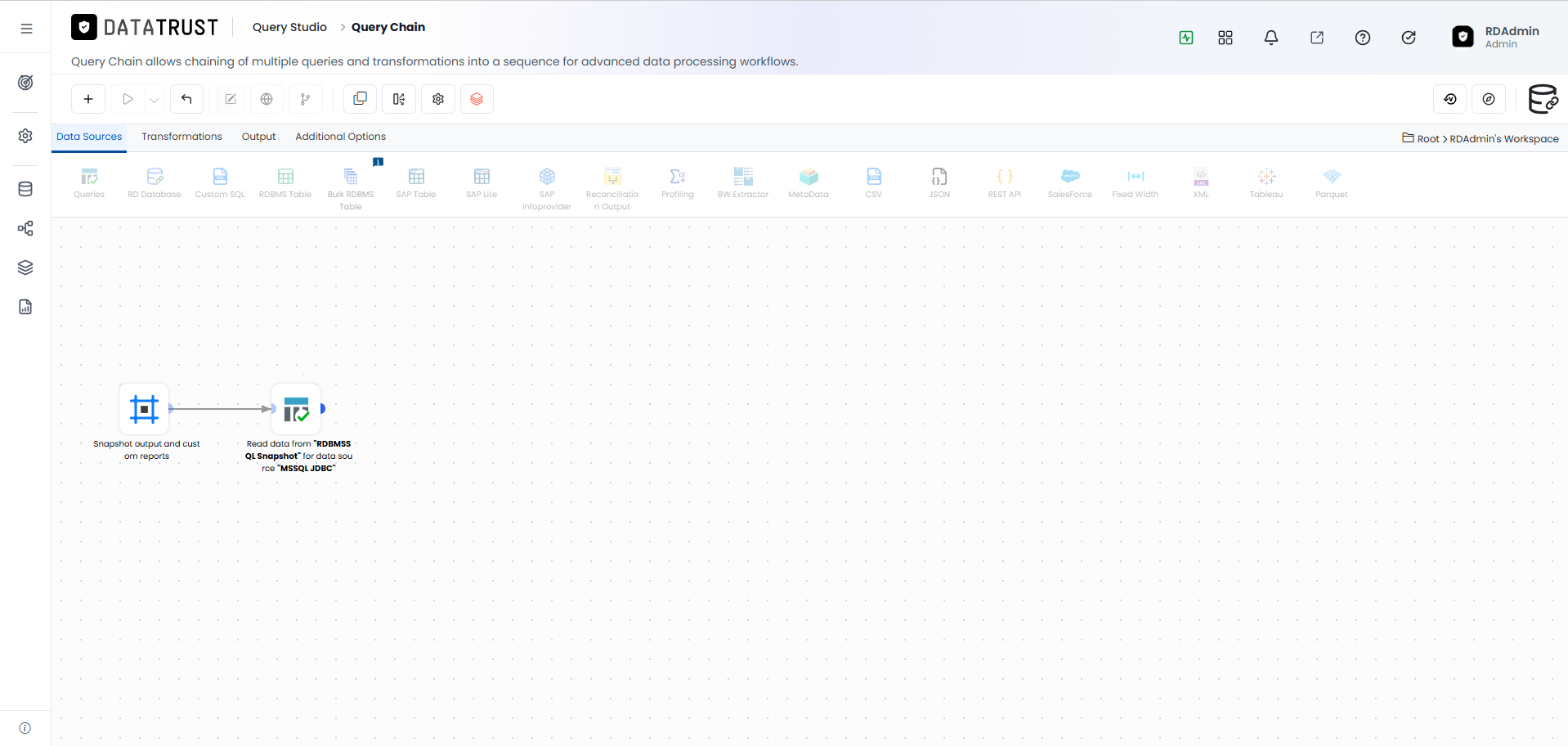Select the RD Database data source
The width and height of the screenshot is (1568, 746).
[x=155, y=183]
